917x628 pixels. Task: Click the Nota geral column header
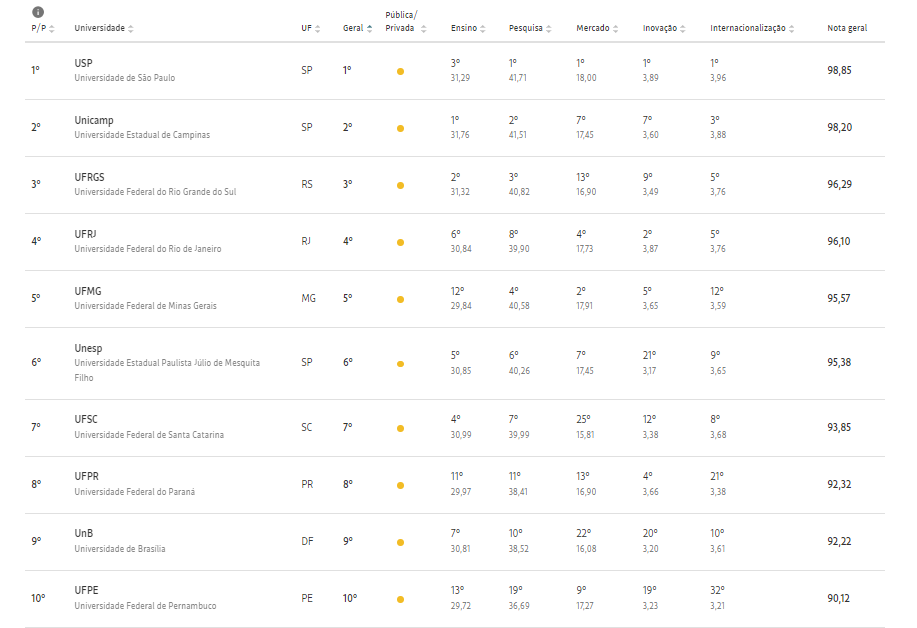(x=847, y=28)
